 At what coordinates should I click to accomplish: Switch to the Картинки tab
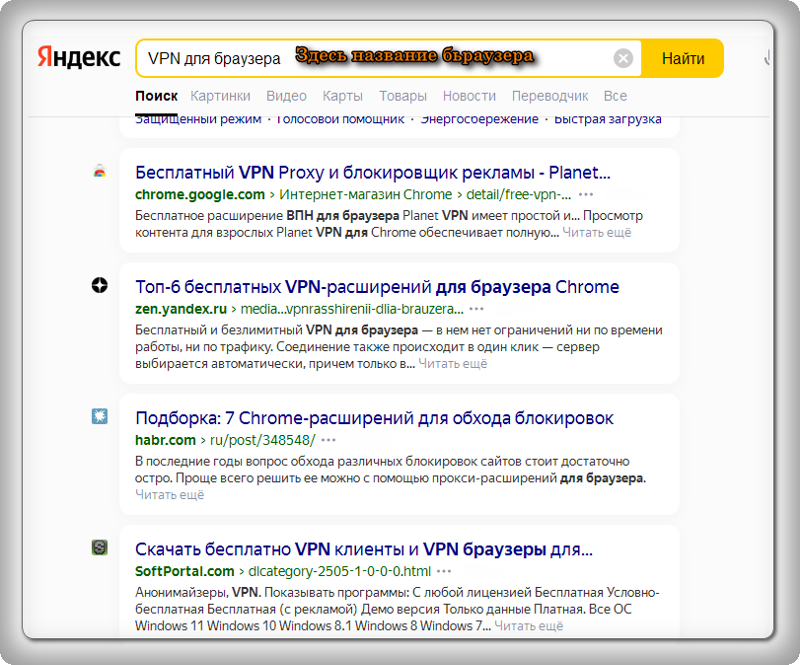[x=220, y=96]
